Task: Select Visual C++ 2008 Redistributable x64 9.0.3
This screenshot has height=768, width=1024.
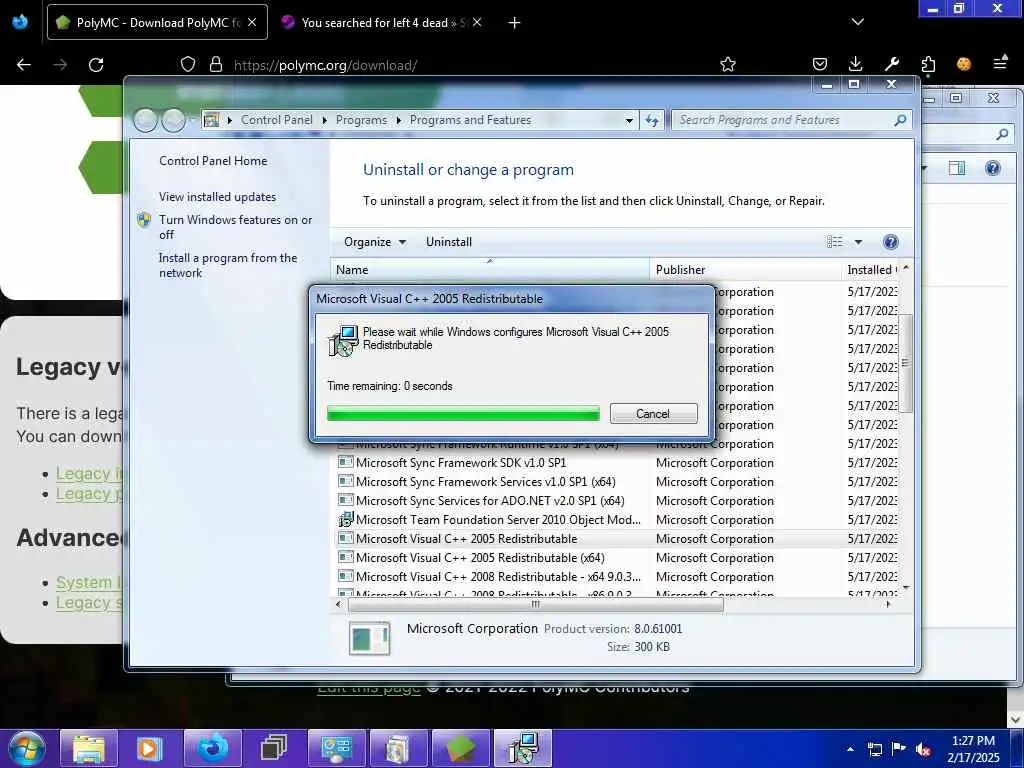Action: (498, 577)
